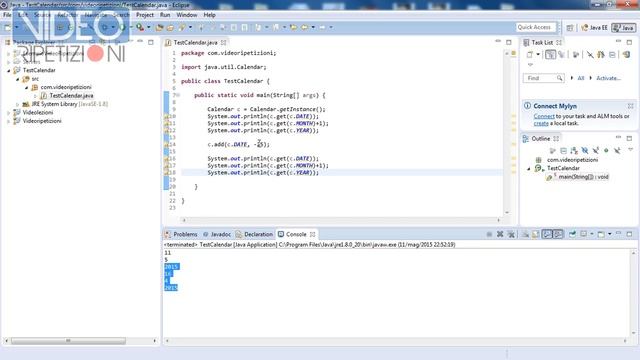Image resolution: width=640 pixels, height=360 pixels.
Task: Click Remove All Terminated Launches in Console
Action: pos(511,234)
